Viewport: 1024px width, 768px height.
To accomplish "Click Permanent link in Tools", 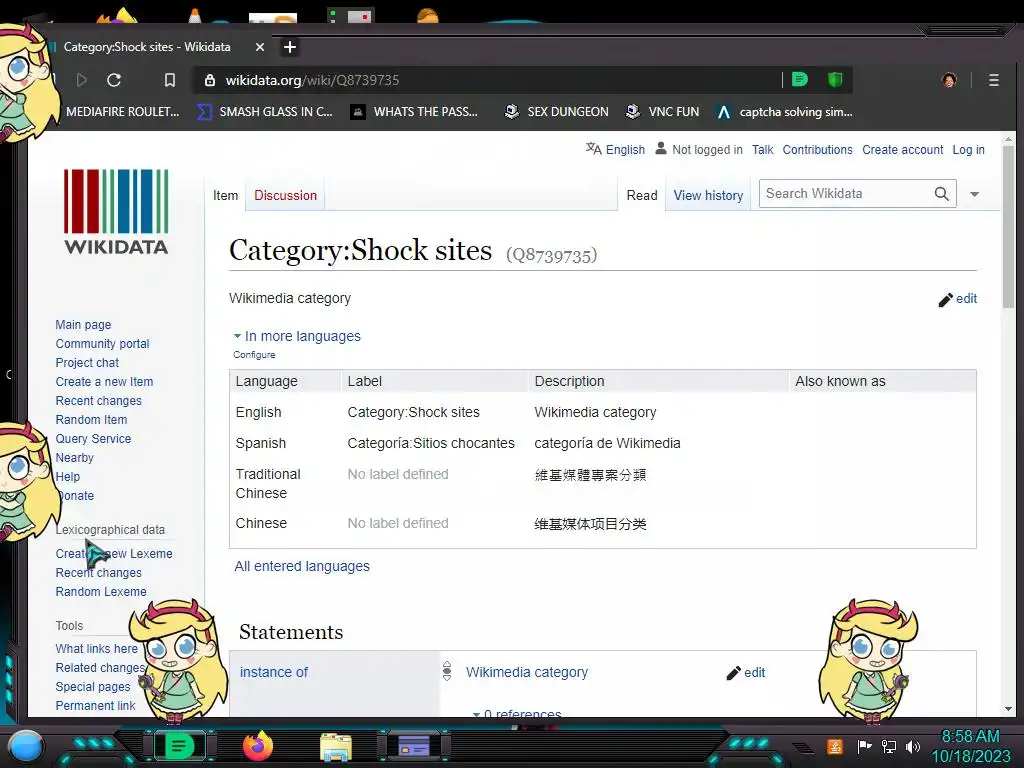I will point(95,705).
